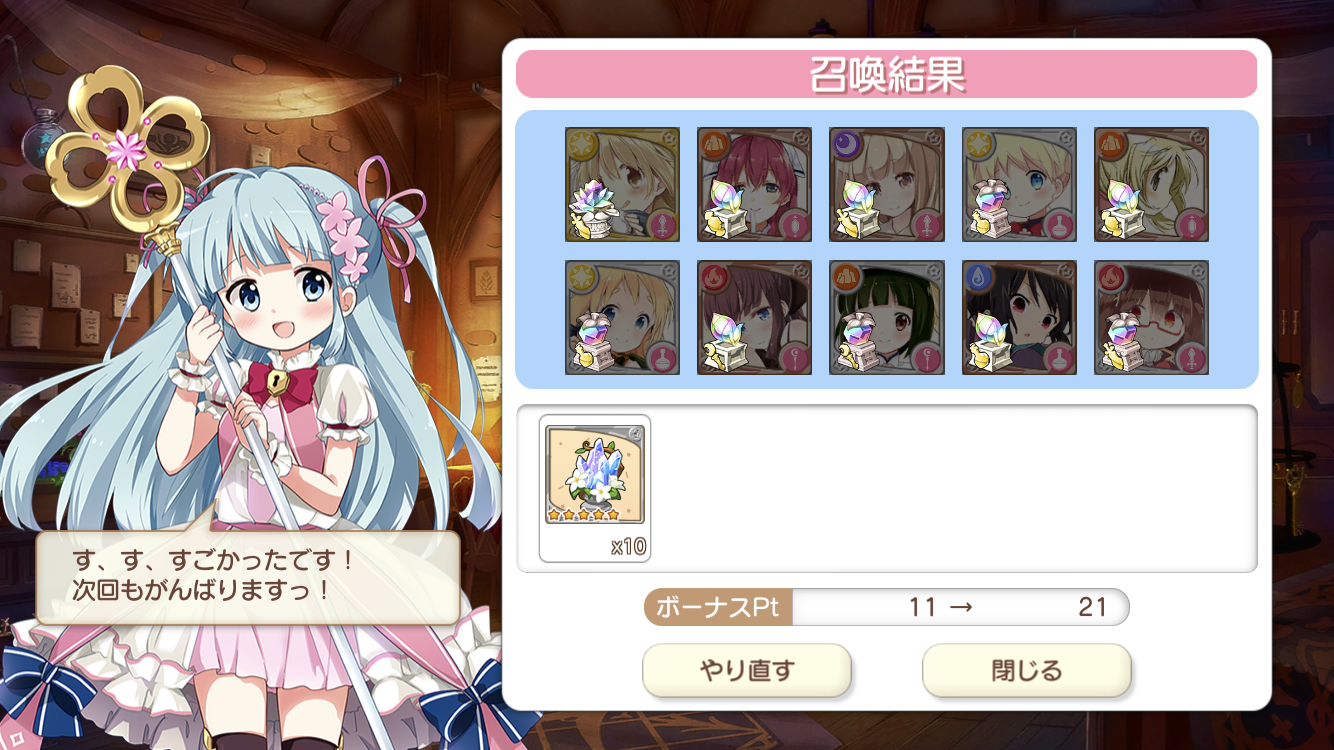Tap the water drop element icon on black-haired card

pos(978,276)
